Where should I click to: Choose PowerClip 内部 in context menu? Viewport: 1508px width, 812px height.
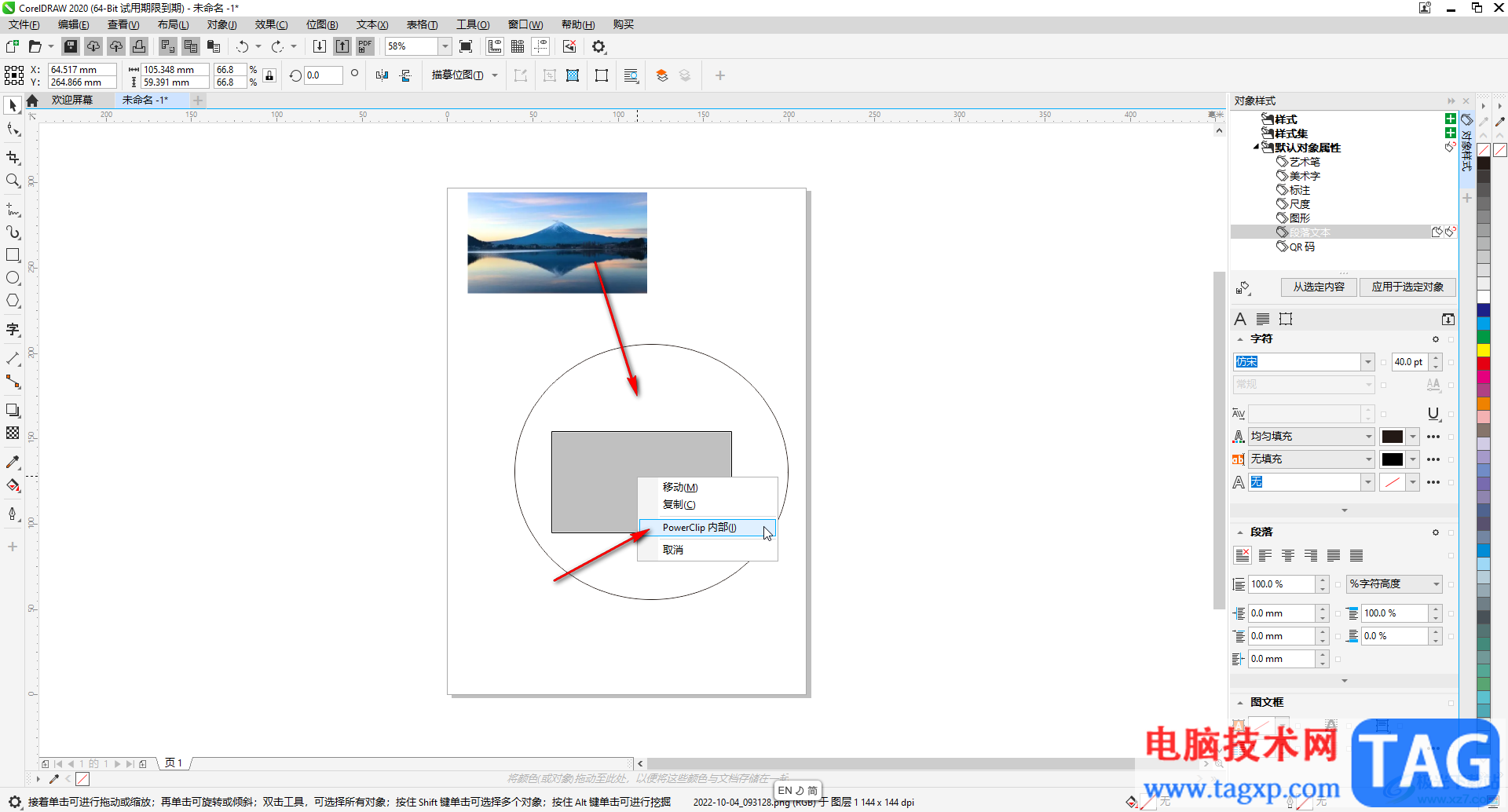pos(707,528)
